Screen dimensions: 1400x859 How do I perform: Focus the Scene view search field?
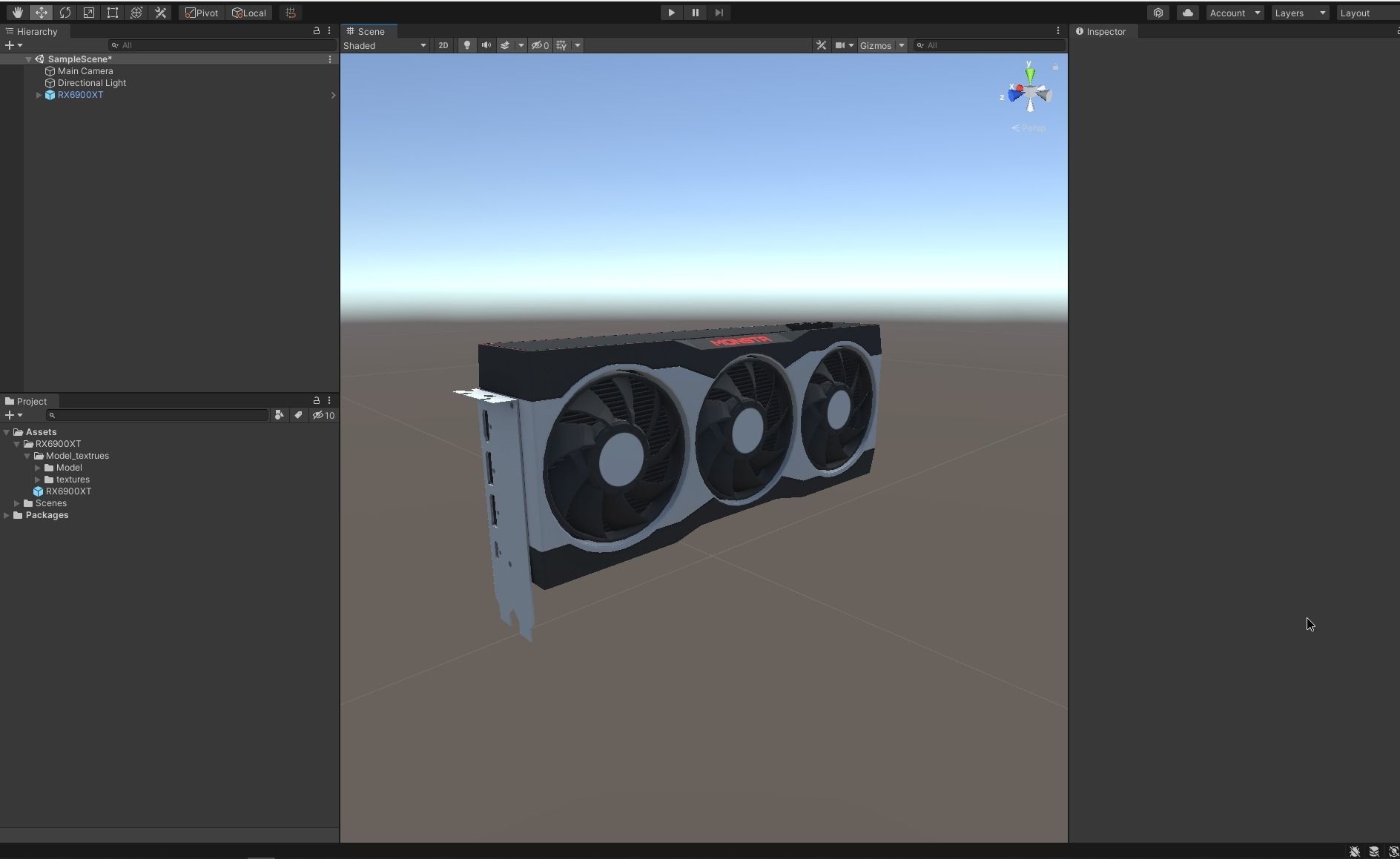pyautogui.click(x=989, y=45)
